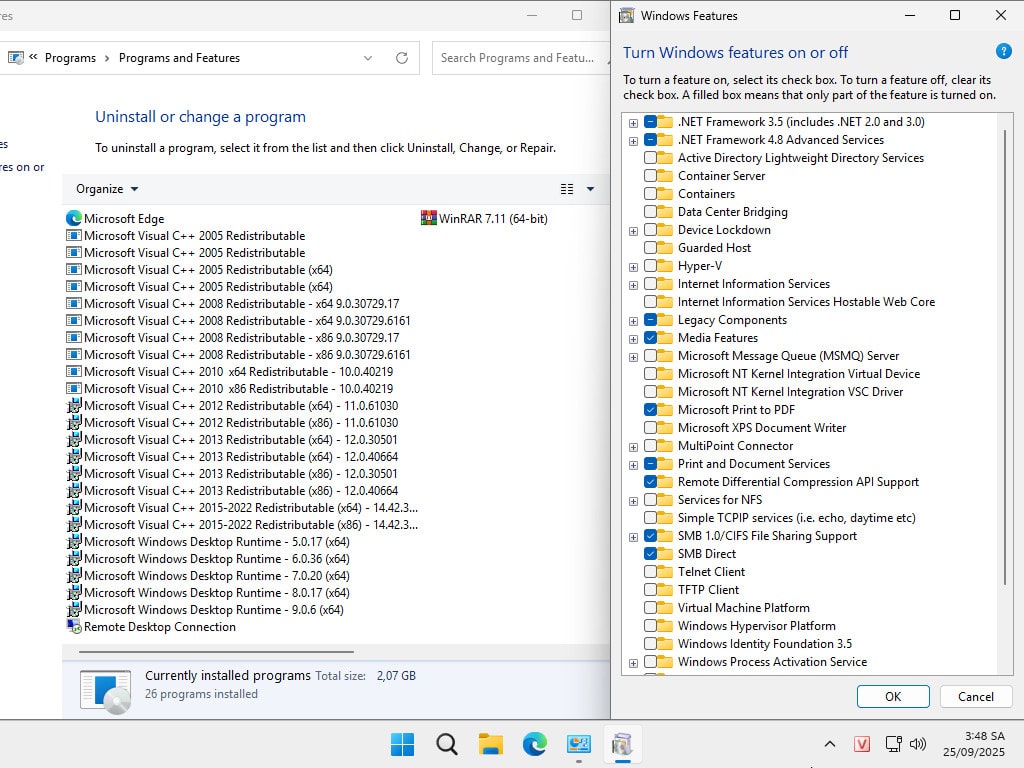Select Remote Desktop Connection icon in list
Image resolution: width=1024 pixels, height=768 pixels.
73,627
